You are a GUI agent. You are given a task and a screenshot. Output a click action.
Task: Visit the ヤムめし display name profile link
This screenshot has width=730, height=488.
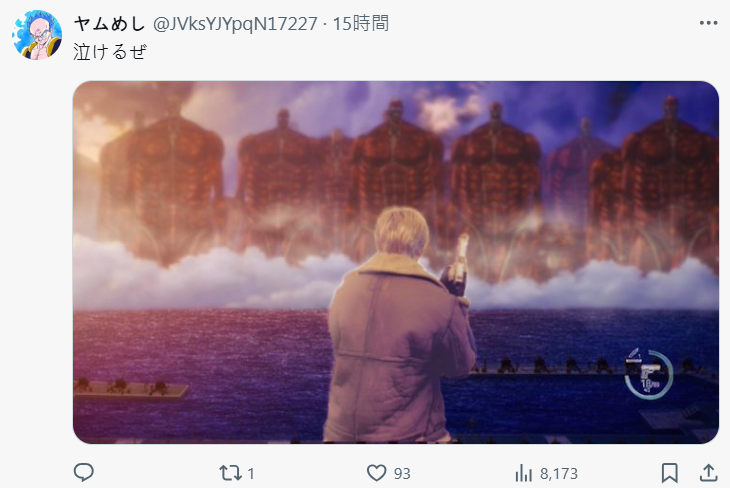109,23
